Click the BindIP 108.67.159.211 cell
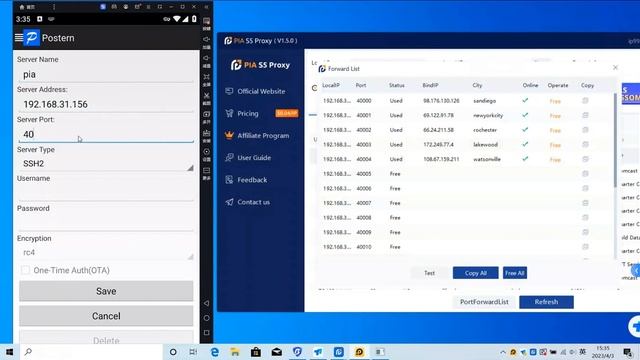The height and width of the screenshot is (360, 640). coord(441,159)
